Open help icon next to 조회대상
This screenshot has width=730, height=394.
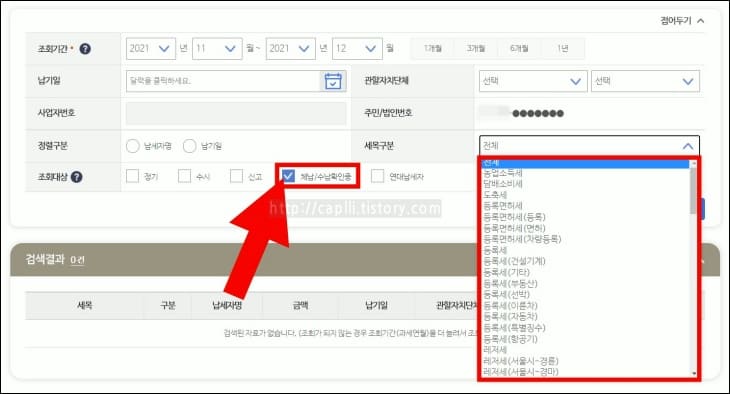[77, 177]
